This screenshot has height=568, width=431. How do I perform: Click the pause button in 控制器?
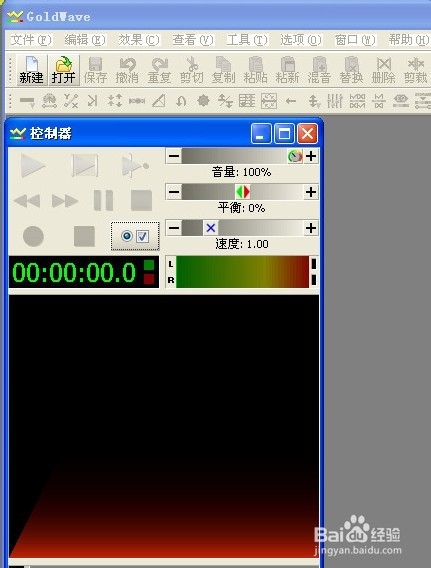pos(104,200)
